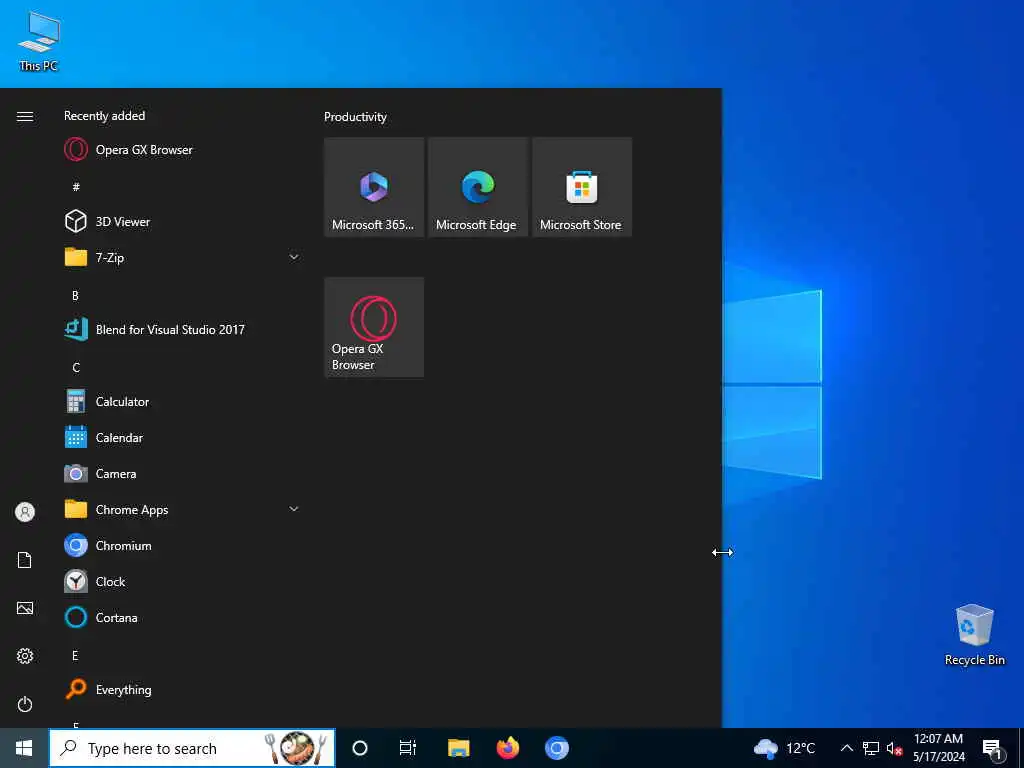Open the network status tray icon
The width and height of the screenshot is (1024, 768).
click(871, 748)
